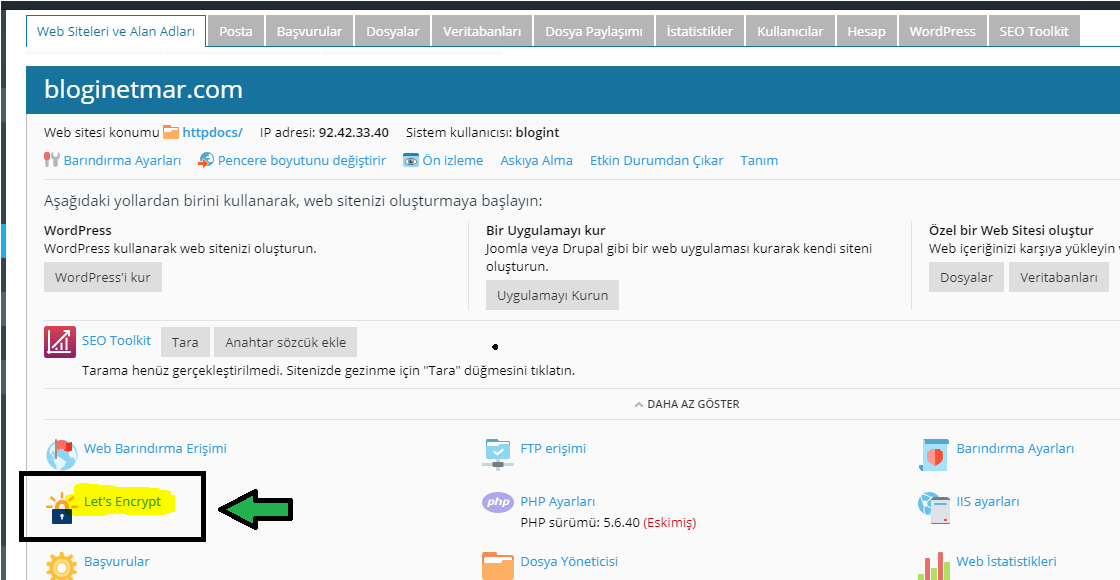Select the Dosya Paylaşımı tab
The width and height of the screenshot is (1120, 580).
[594, 31]
